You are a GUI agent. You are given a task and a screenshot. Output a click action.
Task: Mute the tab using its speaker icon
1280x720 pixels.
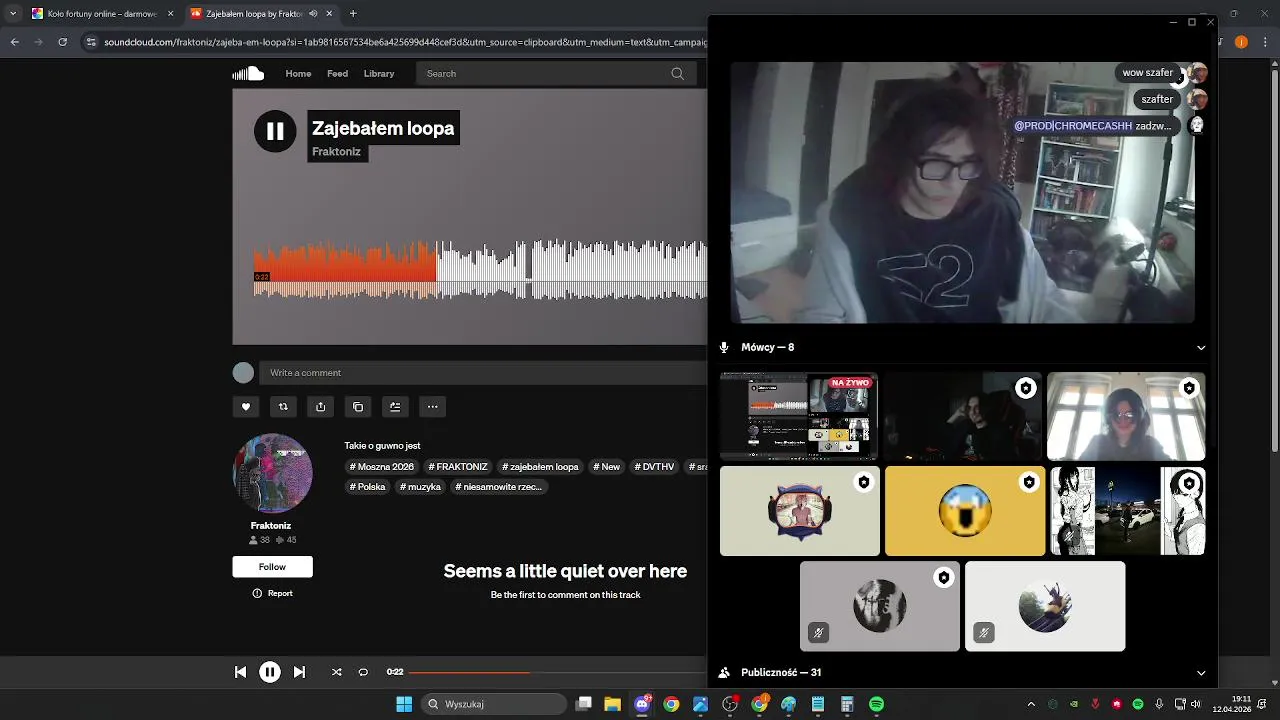314,14
